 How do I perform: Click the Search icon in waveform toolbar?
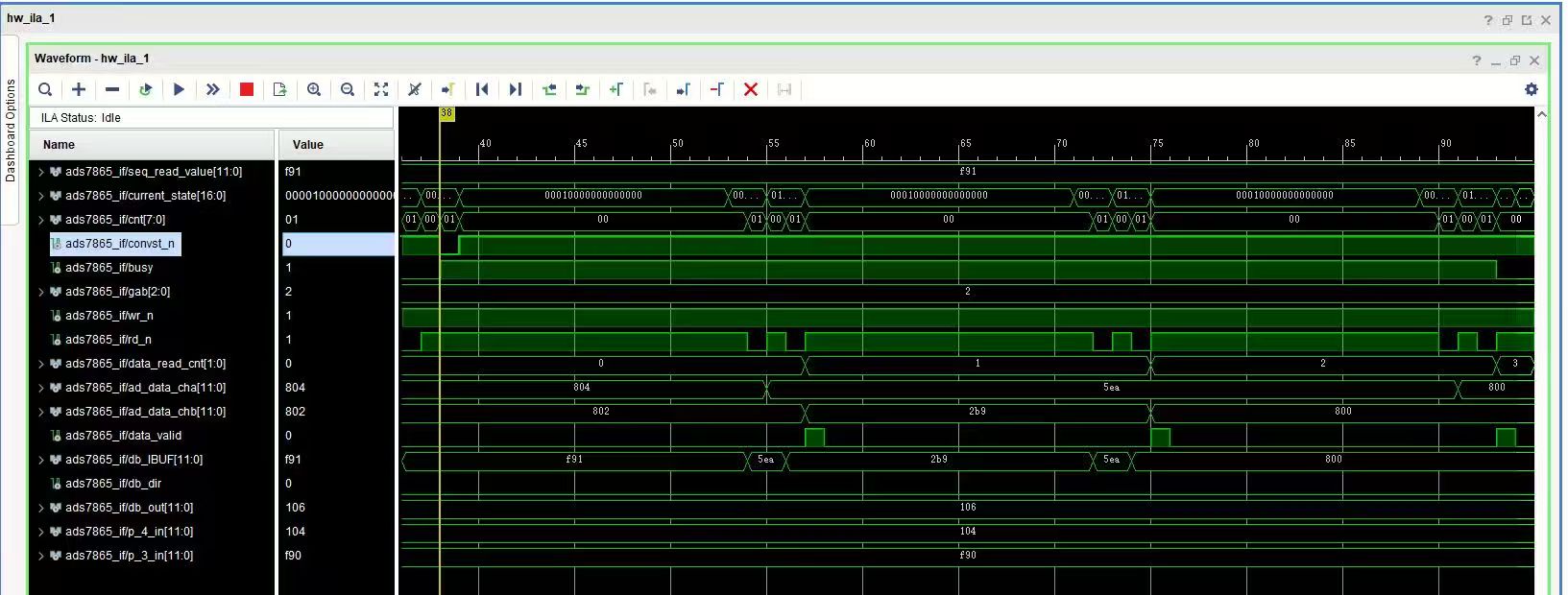point(45,89)
